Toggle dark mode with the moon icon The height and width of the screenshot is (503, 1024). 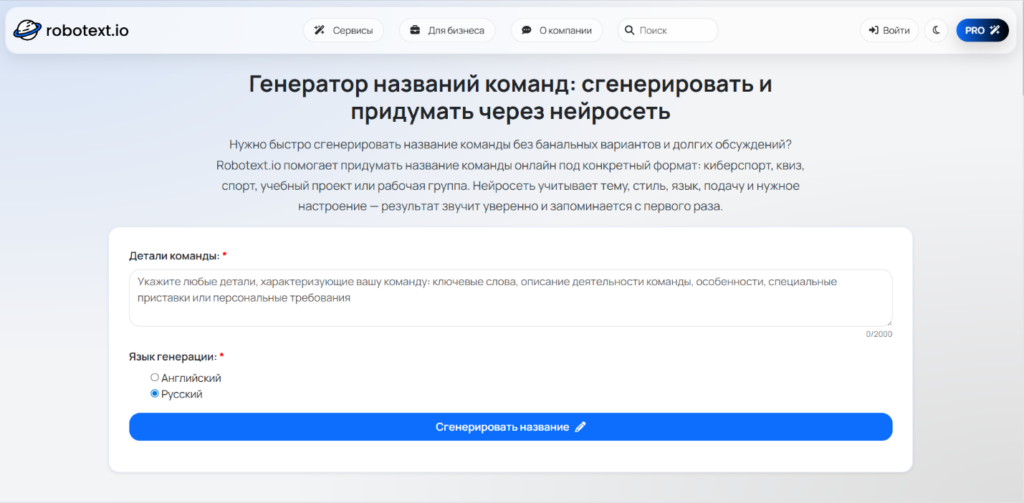(936, 30)
